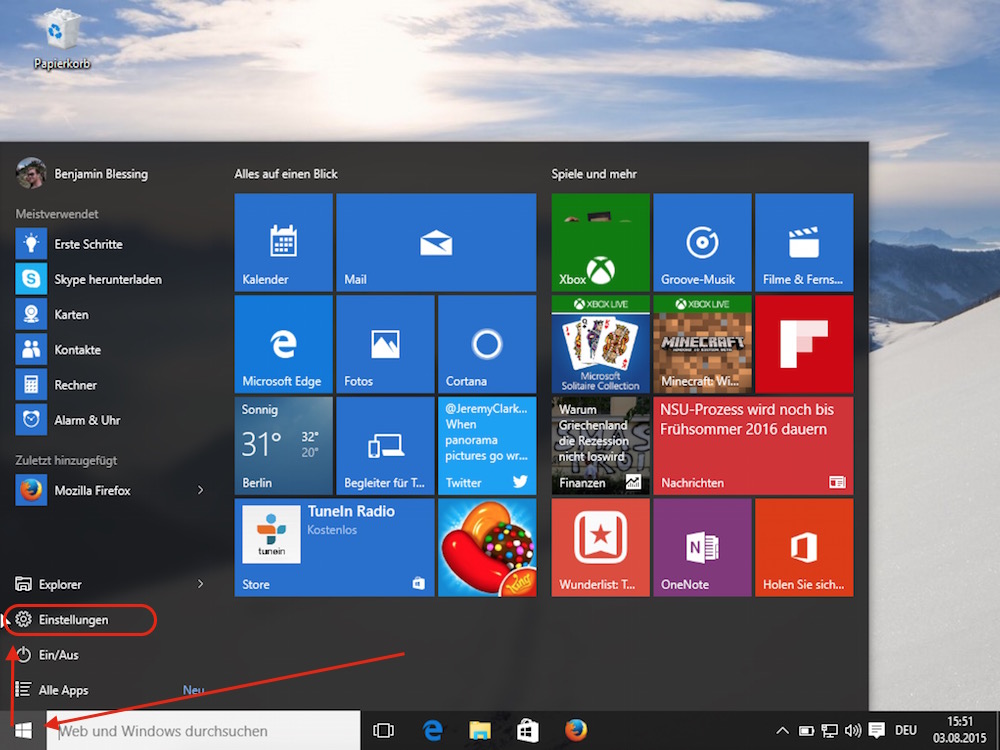Show hidden tray icons arrow
The width and height of the screenshot is (1000, 750).
[783, 730]
